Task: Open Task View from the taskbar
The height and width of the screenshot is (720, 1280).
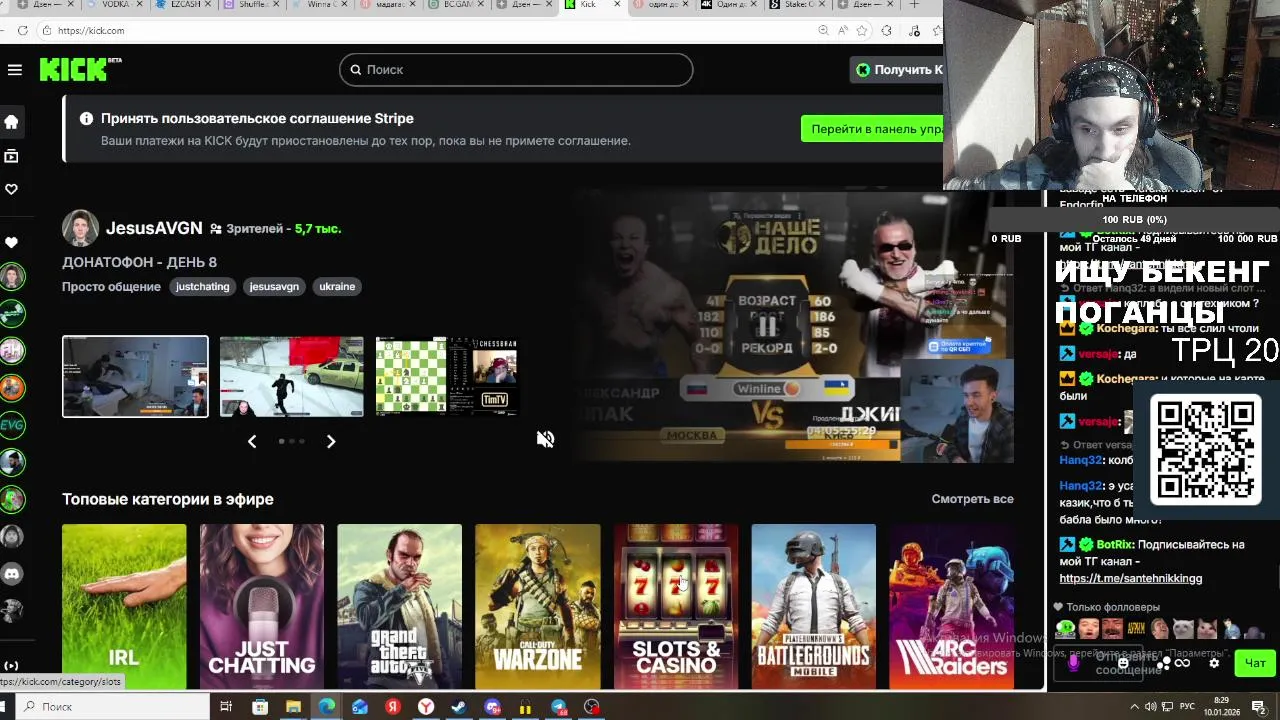Action: pos(226,707)
